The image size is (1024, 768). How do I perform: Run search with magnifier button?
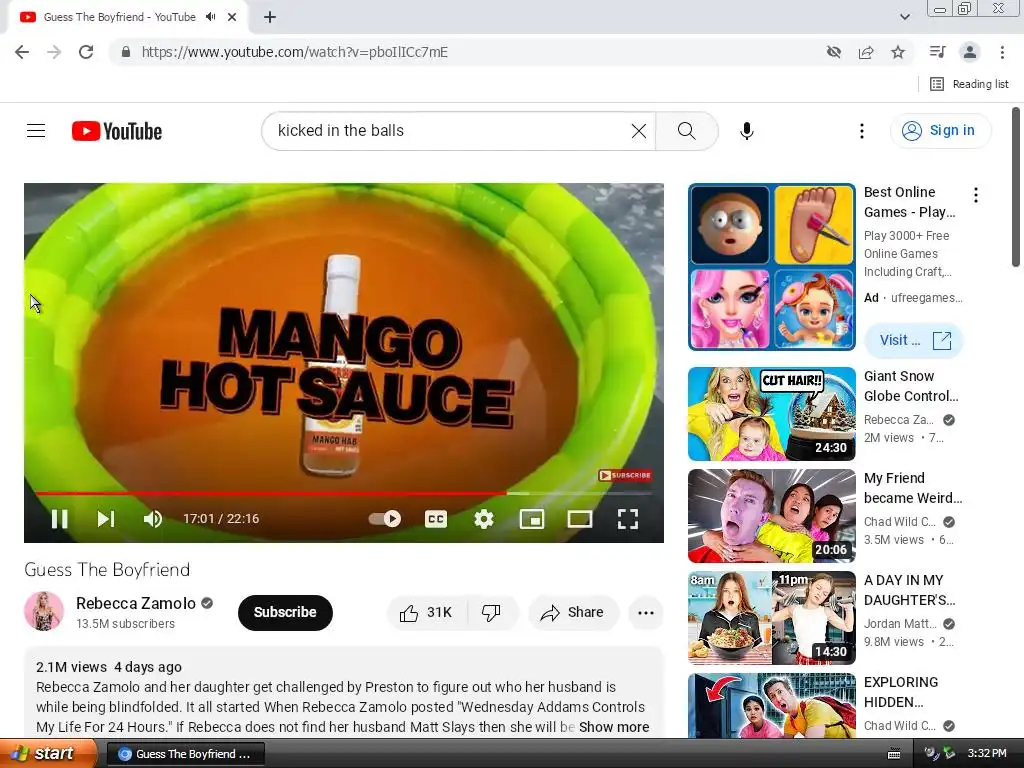[686, 131]
